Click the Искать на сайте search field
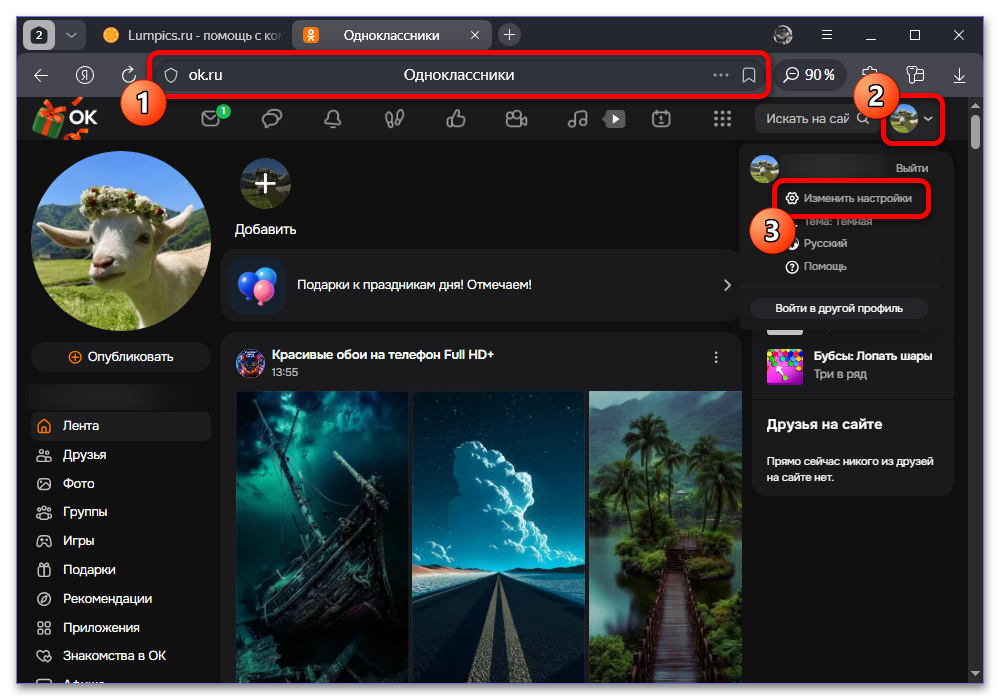This screenshot has height=700, width=1000. pyautogui.click(x=806, y=119)
